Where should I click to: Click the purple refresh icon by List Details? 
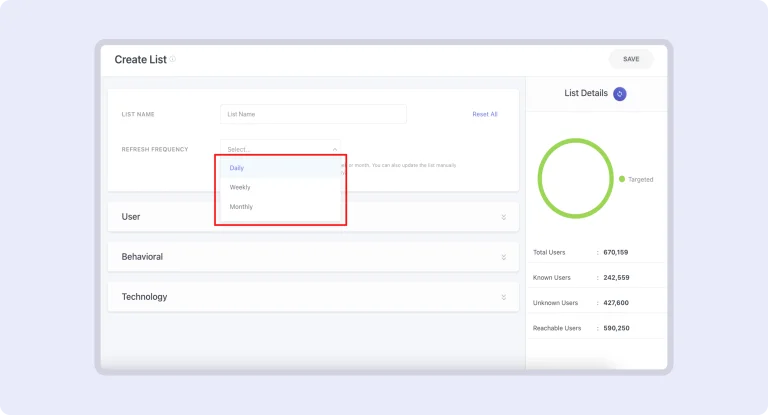620,94
